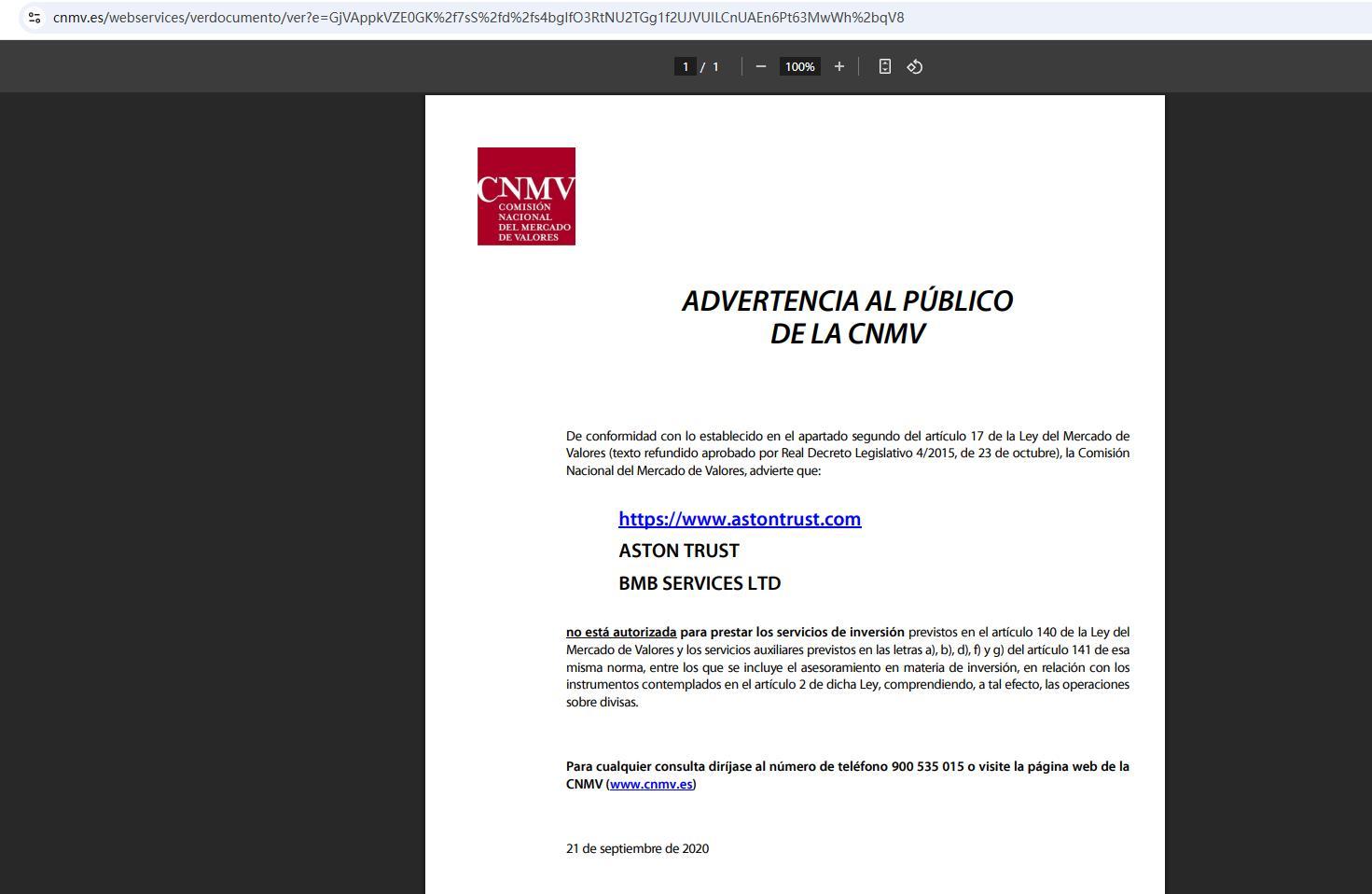Click the red CNMV logo
The image size is (1372, 894).
[x=526, y=196]
